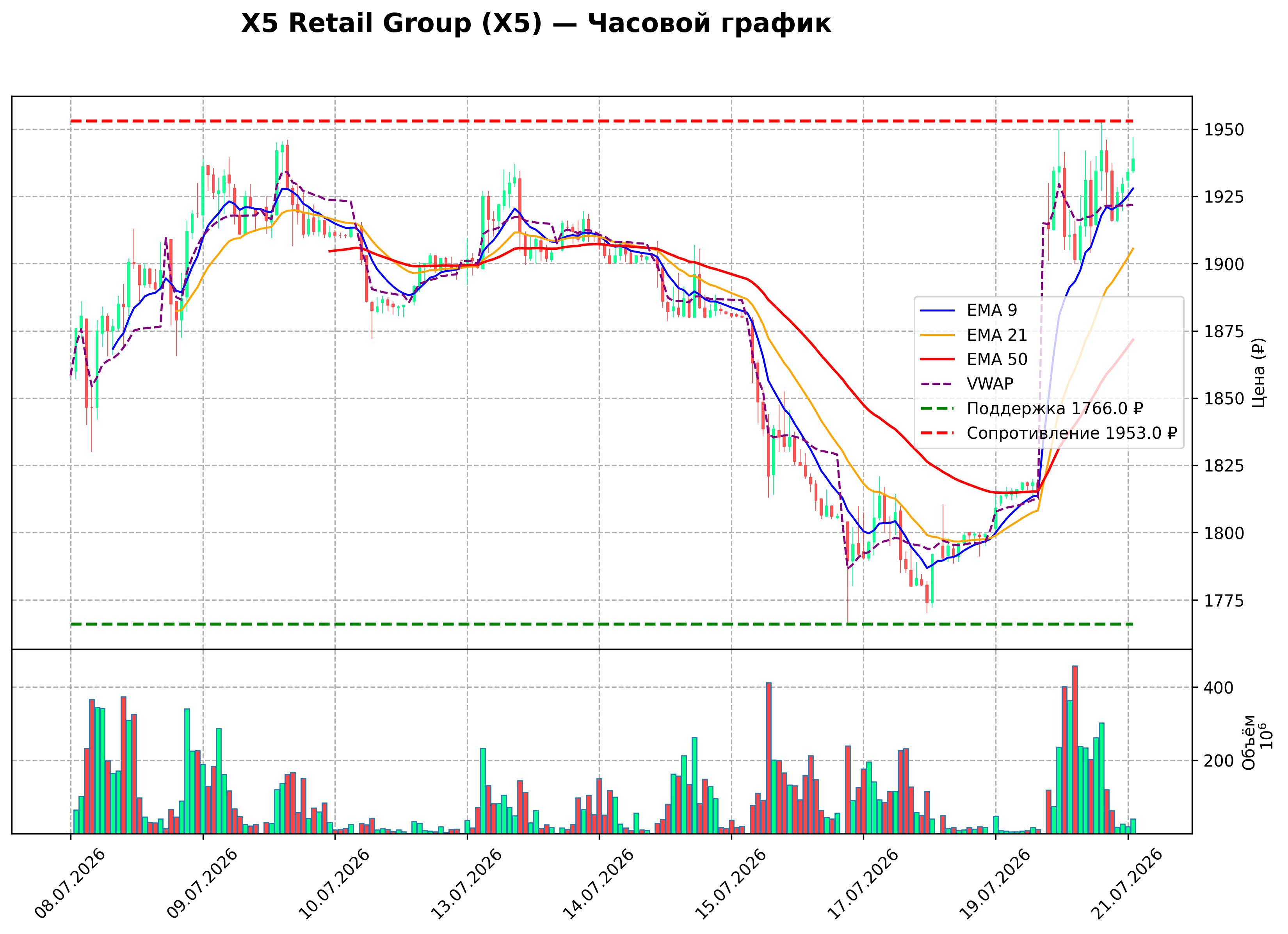The height and width of the screenshot is (934, 1288).
Task: Click the date label 17.07.2026
Action: click(x=863, y=884)
